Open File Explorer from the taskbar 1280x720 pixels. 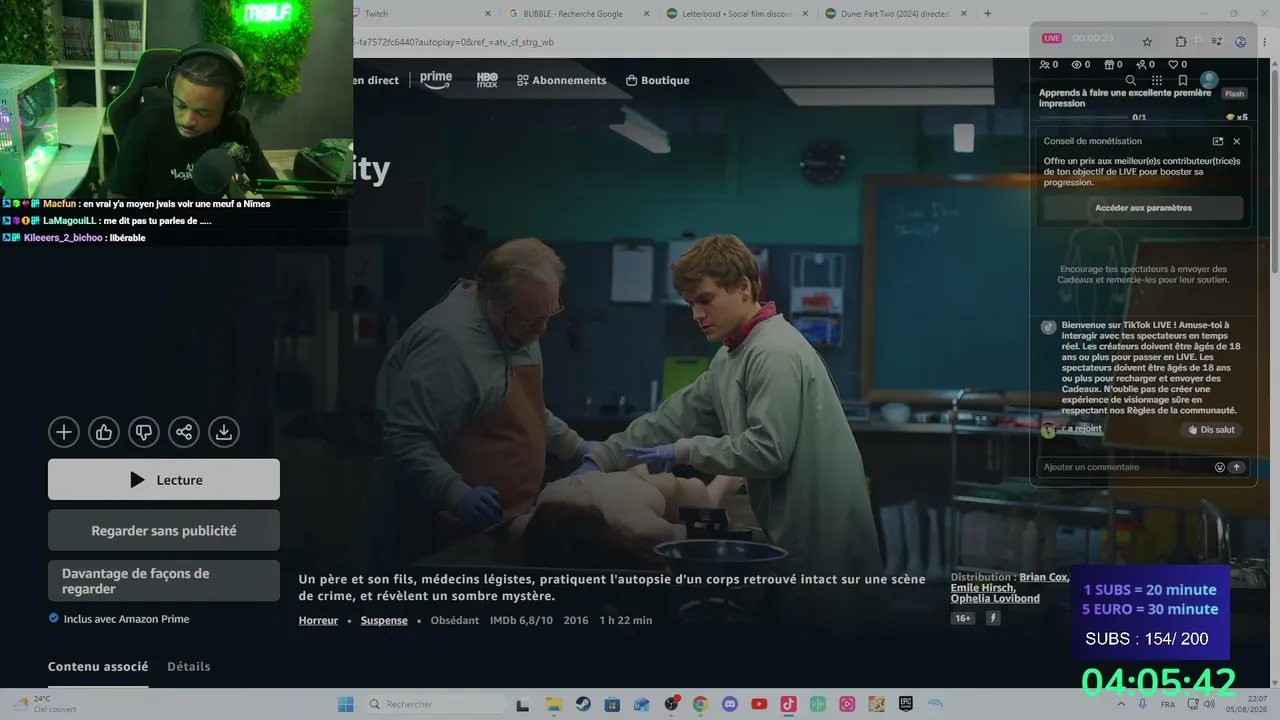pos(553,704)
